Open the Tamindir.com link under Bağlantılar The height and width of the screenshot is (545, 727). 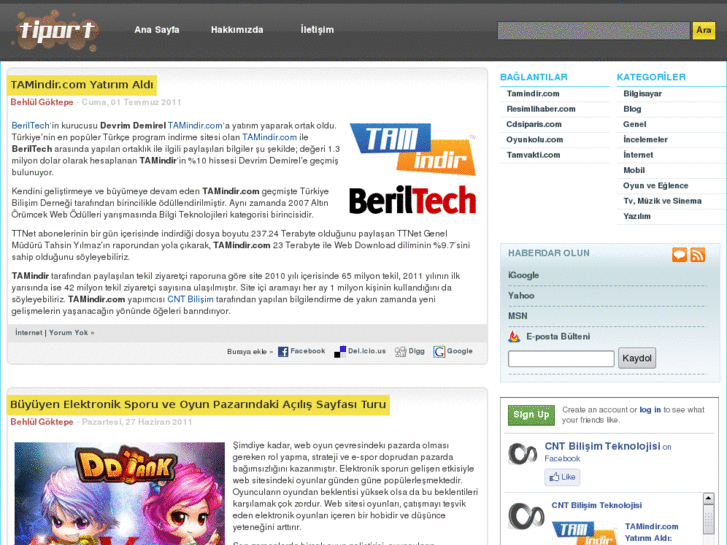tap(533, 94)
